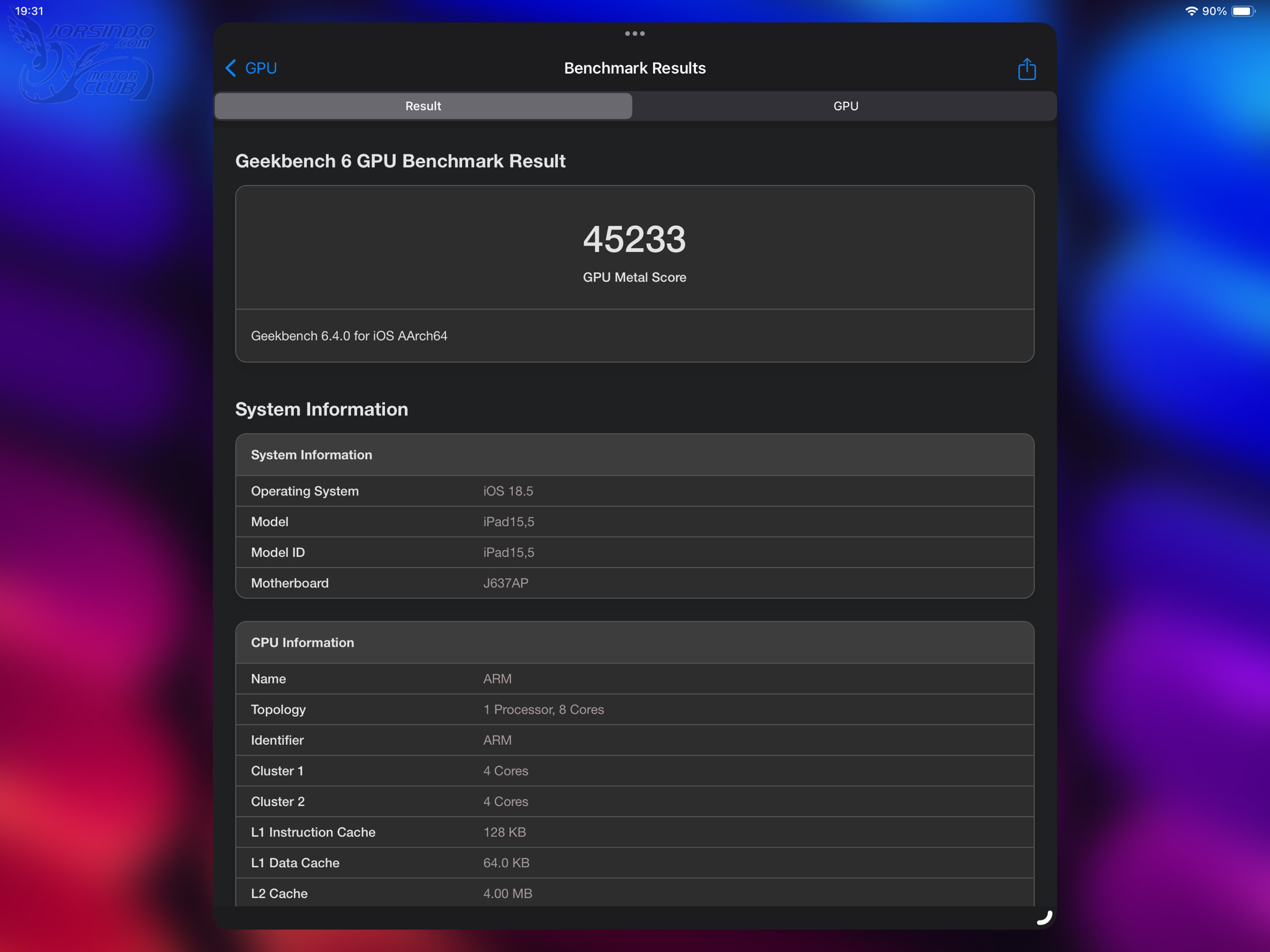Tap the Model ID row label
Viewport: 1270px width, 952px height.
pyautogui.click(x=278, y=553)
